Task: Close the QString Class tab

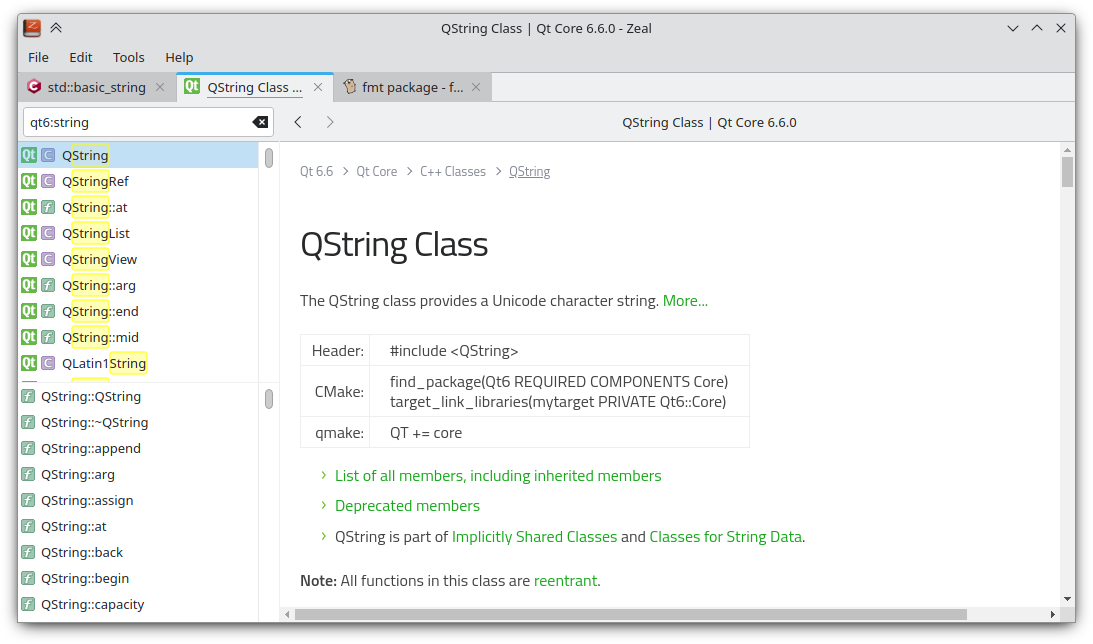Action: (318, 87)
